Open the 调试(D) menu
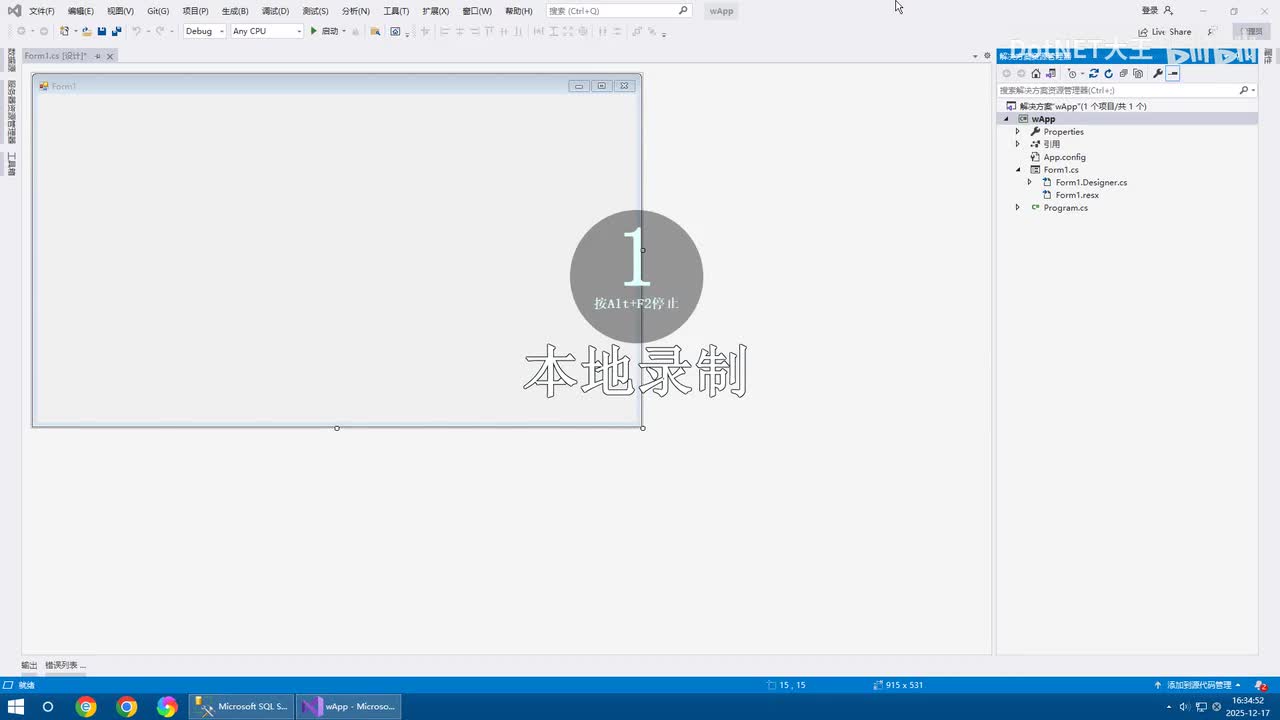The image size is (1280, 720). point(275,11)
